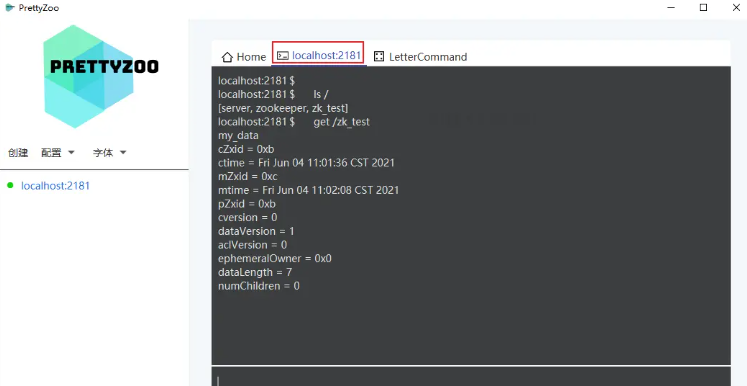The height and width of the screenshot is (386, 747).
Task: Maximize the PrettyZoo window
Action: (x=703, y=8)
